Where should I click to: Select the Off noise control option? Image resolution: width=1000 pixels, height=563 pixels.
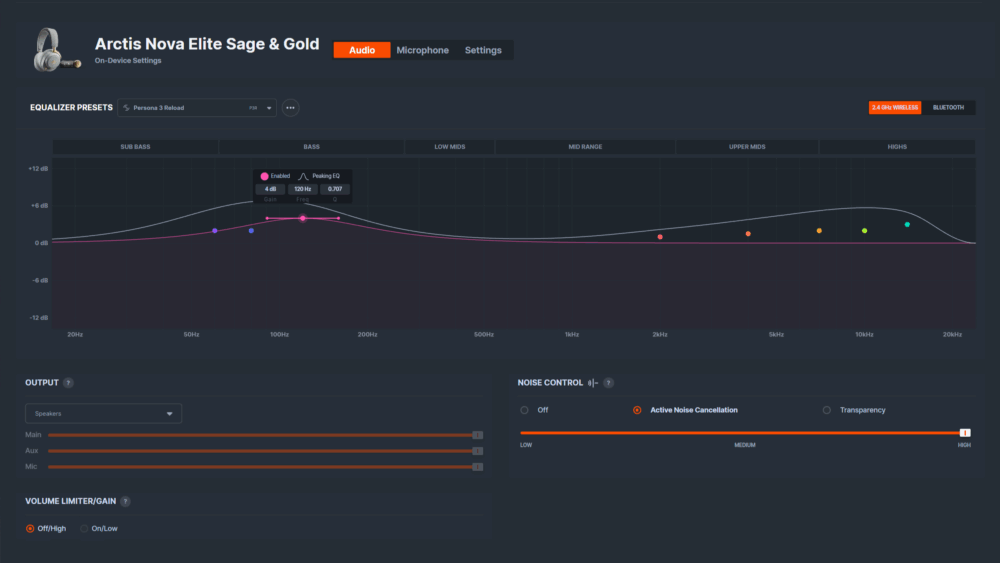524,410
